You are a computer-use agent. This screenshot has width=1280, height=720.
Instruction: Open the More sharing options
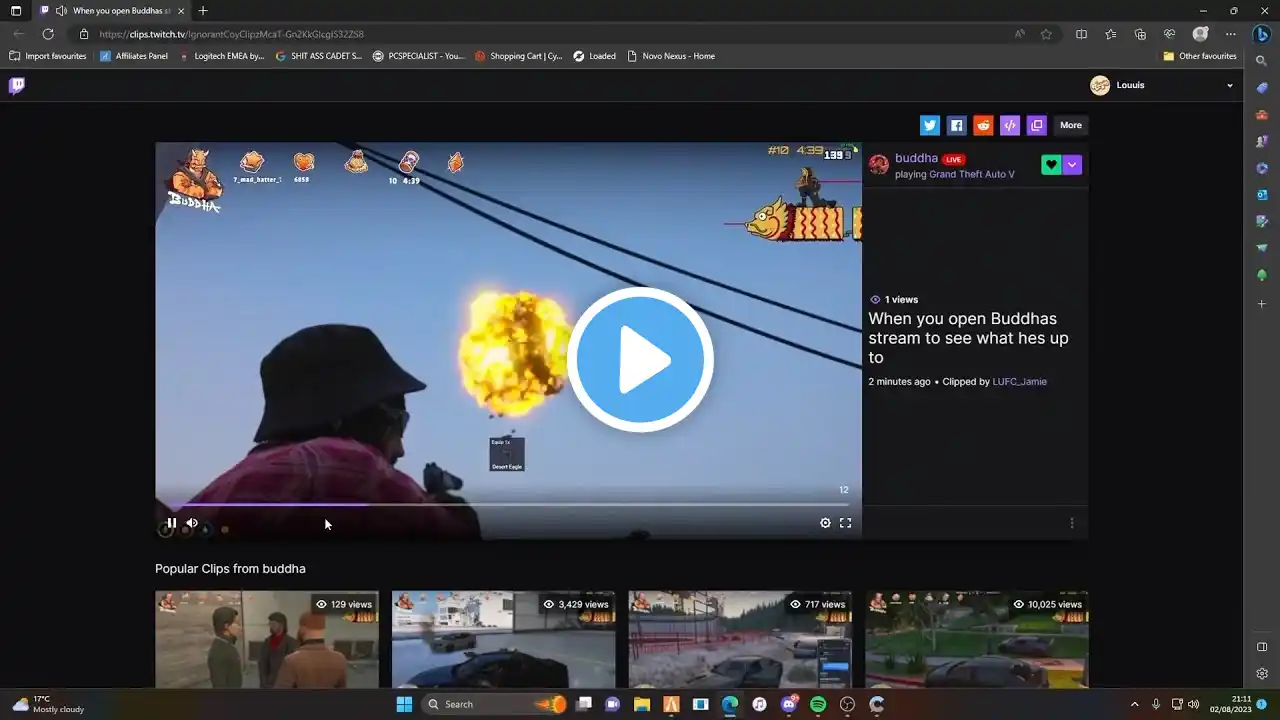[1071, 125]
